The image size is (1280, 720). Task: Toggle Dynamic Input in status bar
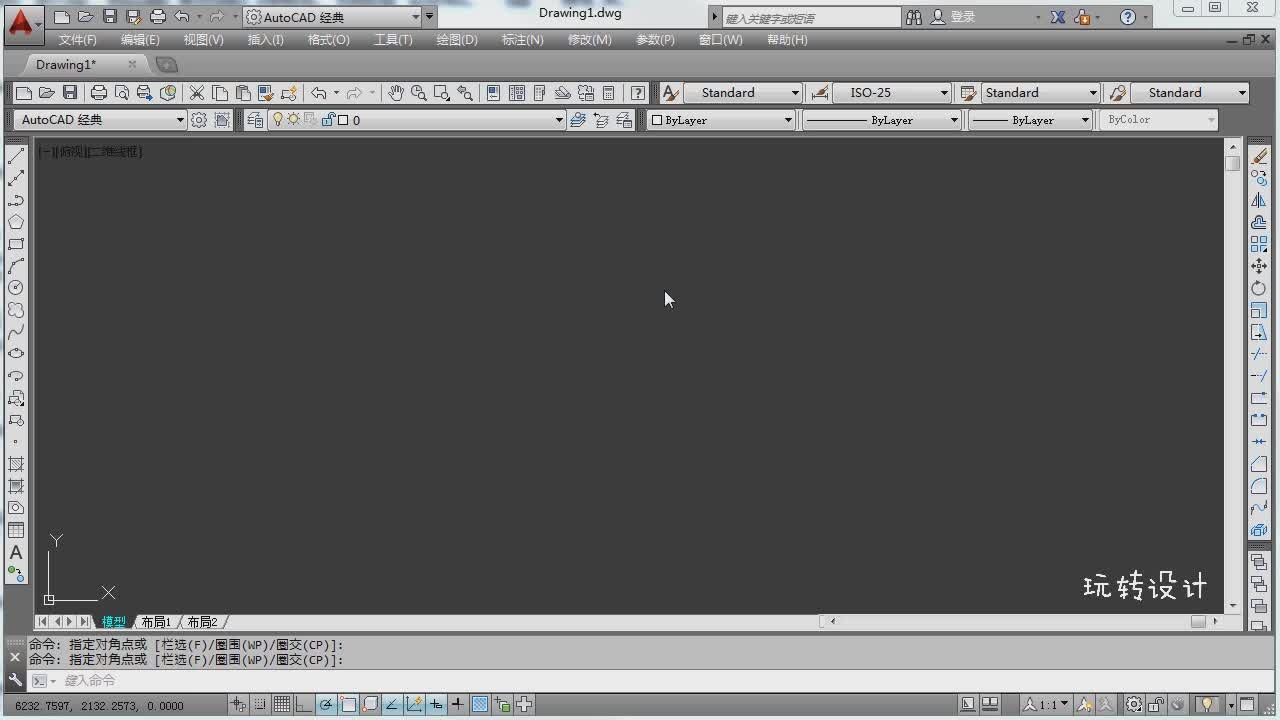pos(436,704)
